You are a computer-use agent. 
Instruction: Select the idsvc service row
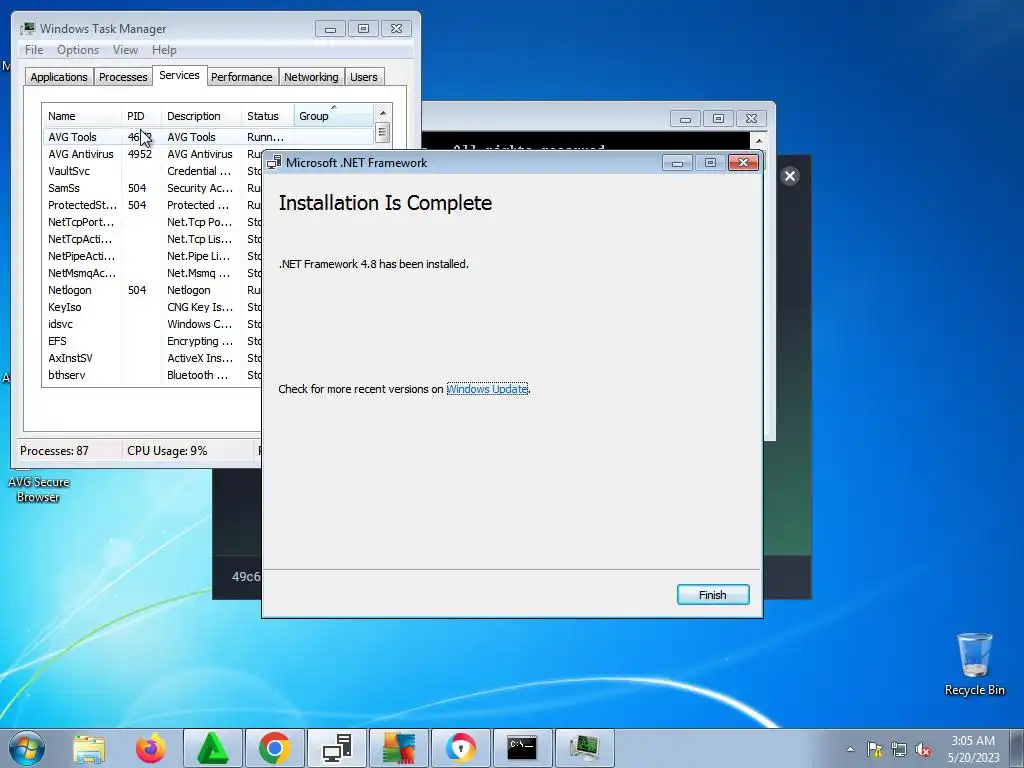pyautogui.click(x=152, y=324)
